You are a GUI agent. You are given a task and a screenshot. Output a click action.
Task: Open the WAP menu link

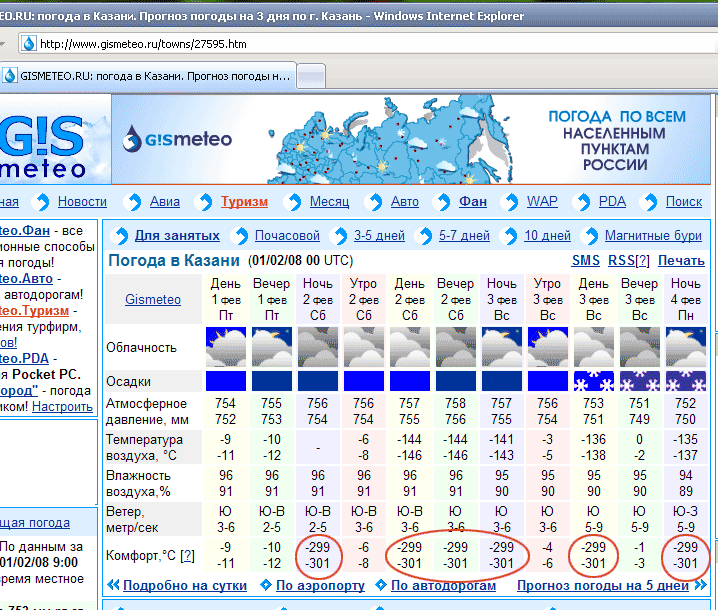pos(542,202)
